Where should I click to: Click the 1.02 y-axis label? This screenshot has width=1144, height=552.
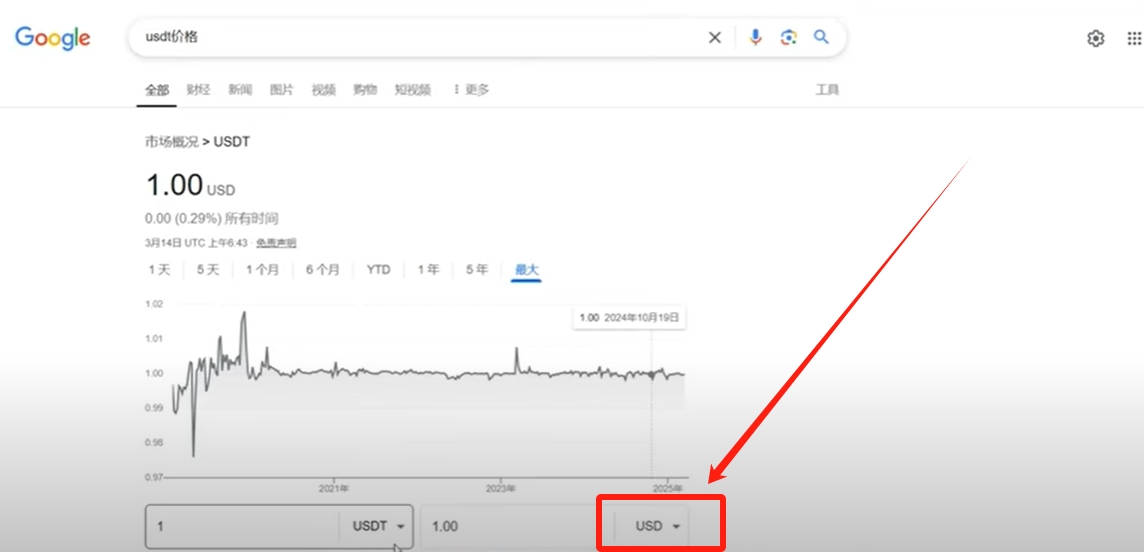tap(154, 304)
